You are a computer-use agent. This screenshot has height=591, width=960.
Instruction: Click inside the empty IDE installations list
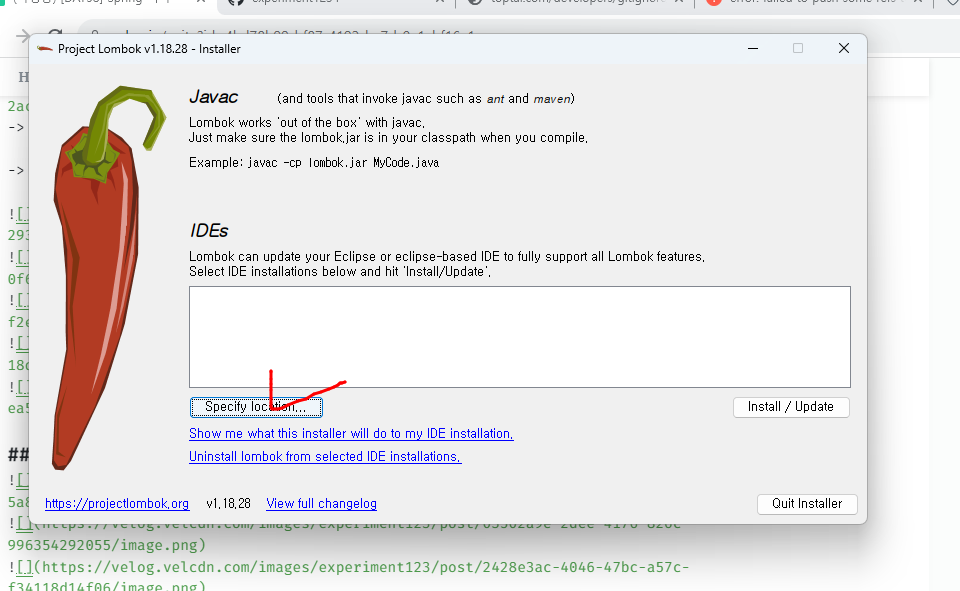[x=519, y=337]
